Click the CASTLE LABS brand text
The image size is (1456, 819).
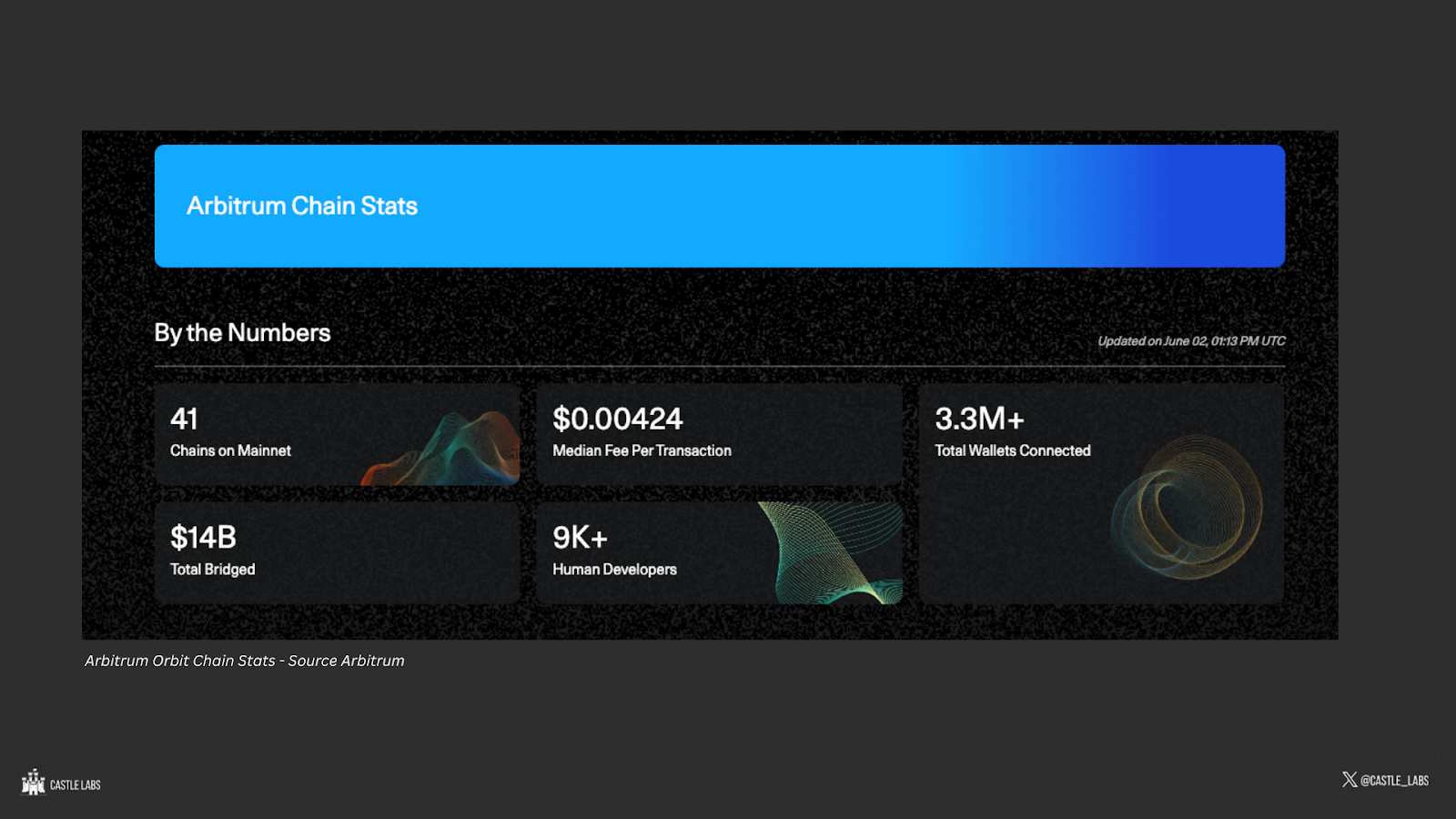click(75, 784)
